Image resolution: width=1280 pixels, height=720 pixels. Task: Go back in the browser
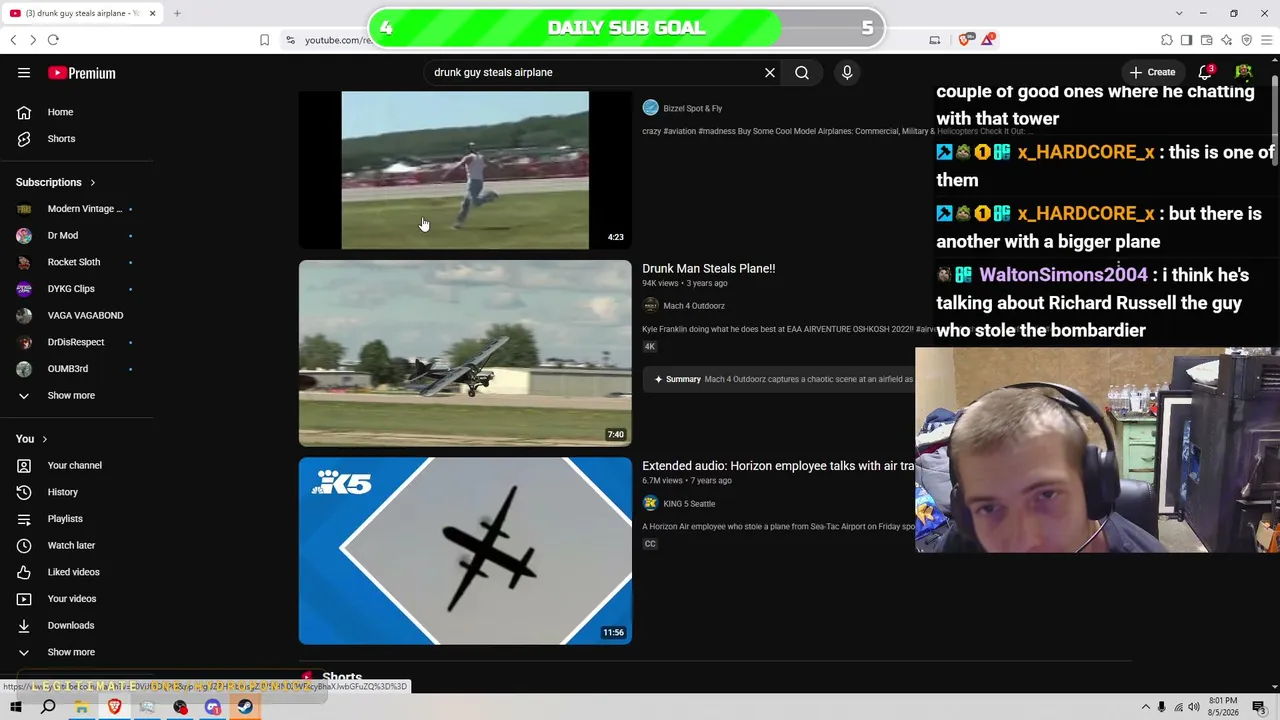click(13, 40)
